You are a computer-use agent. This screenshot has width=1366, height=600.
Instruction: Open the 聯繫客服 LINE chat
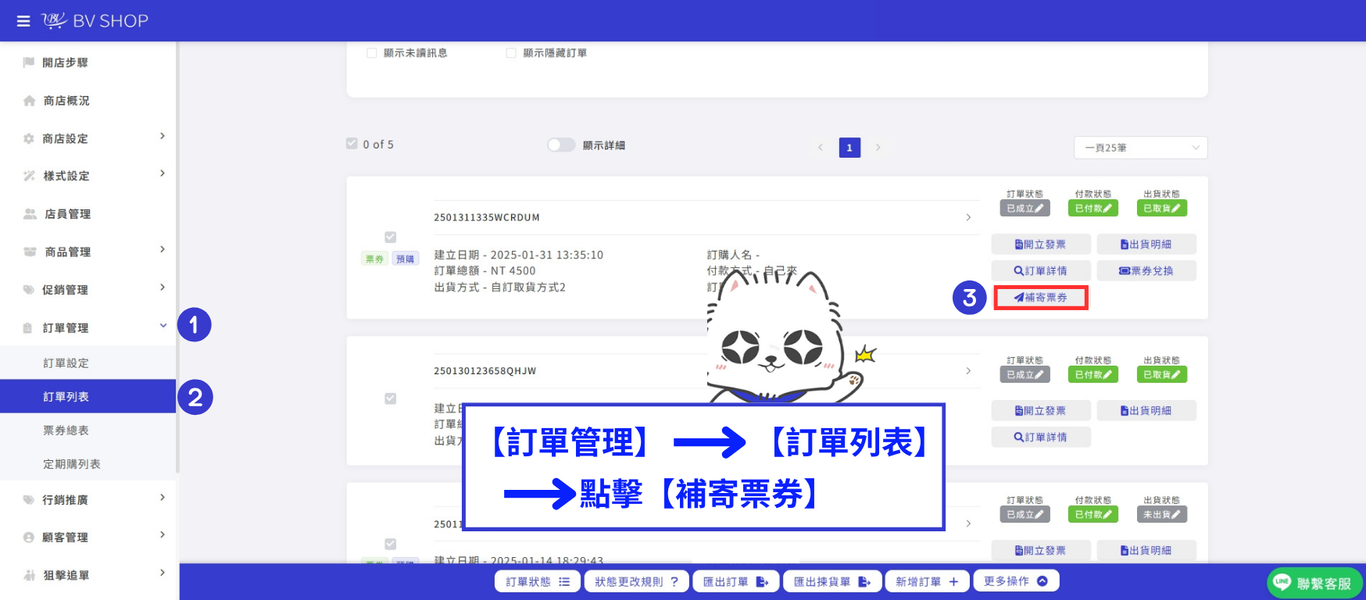click(1314, 583)
